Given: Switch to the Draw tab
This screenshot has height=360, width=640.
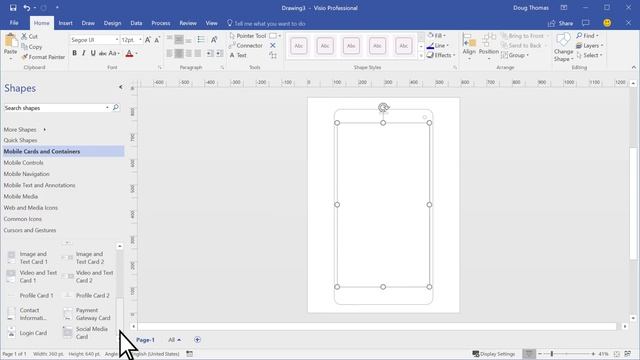Looking at the screenshot, I should (x=88, y=23).
